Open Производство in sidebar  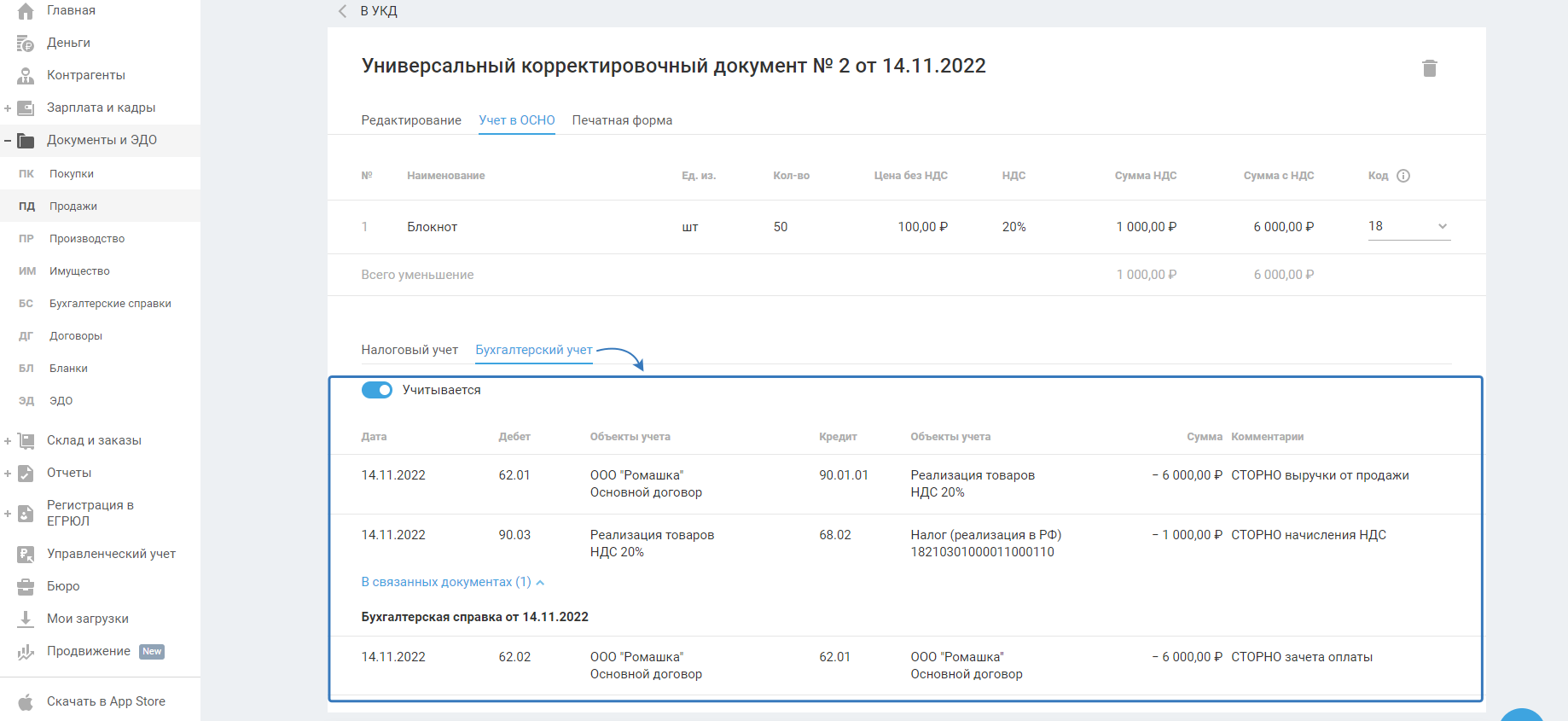tap(87, 239)
